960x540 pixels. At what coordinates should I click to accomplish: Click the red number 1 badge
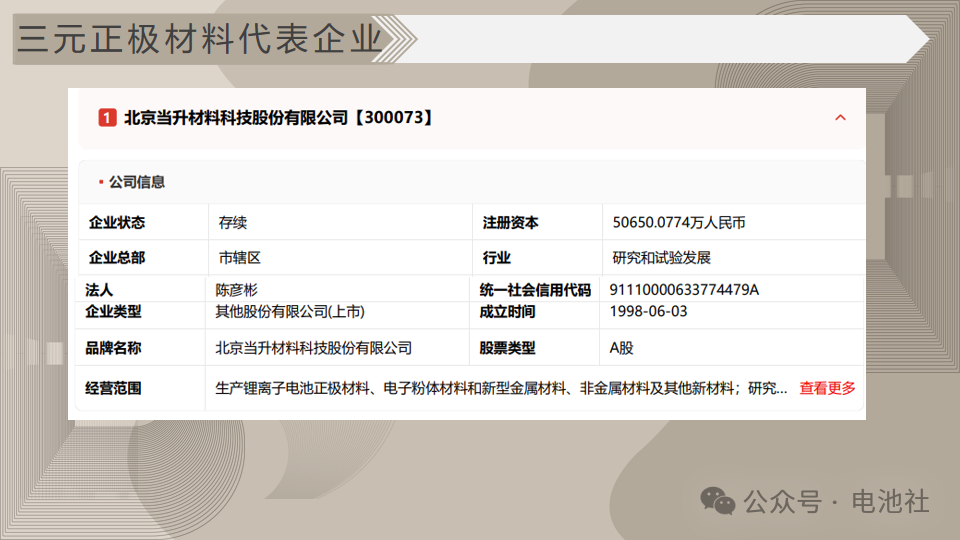point(107,118)
